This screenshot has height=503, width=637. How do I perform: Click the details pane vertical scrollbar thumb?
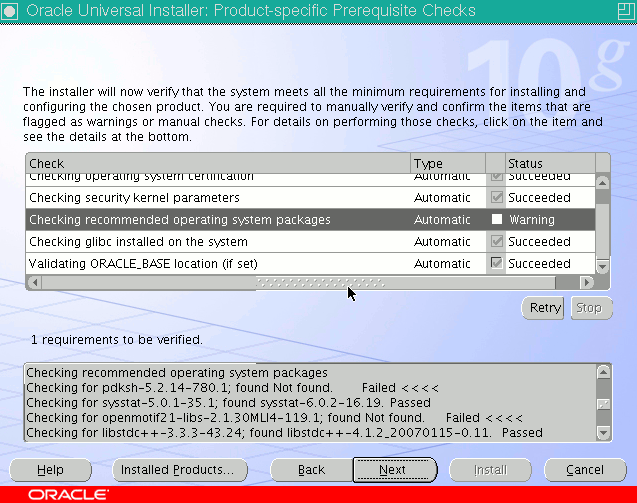pos(603,404)
